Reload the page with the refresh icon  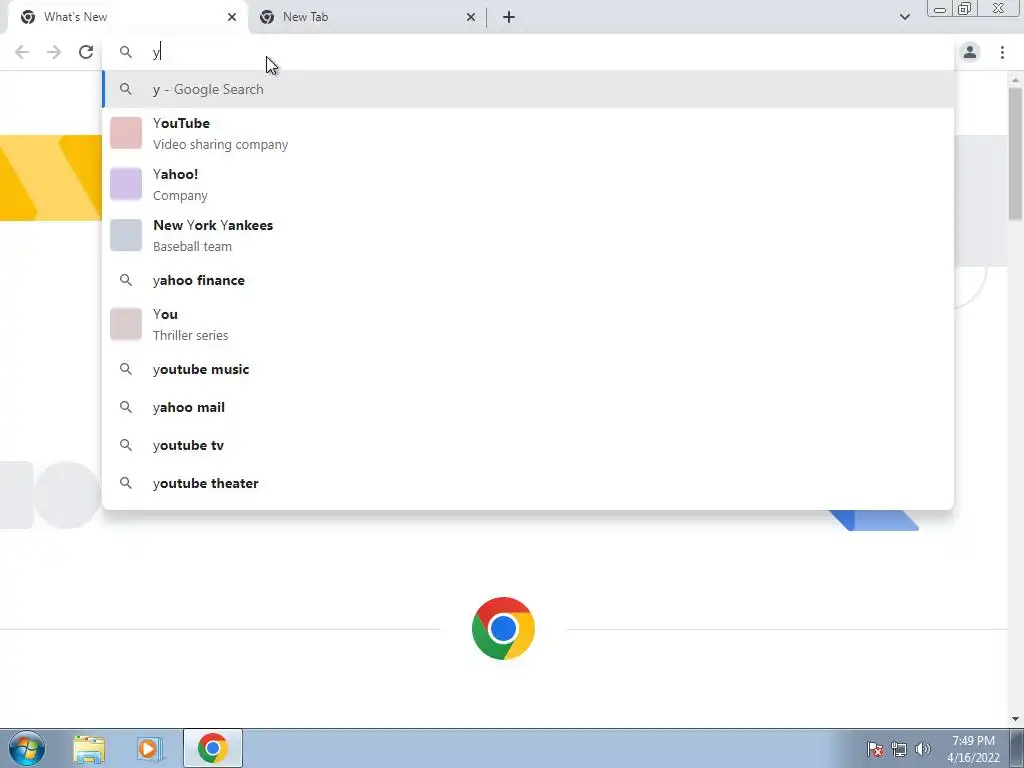86,52
